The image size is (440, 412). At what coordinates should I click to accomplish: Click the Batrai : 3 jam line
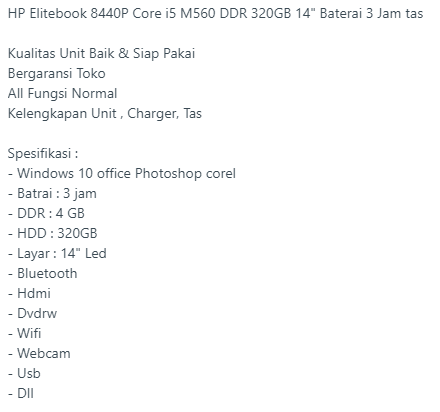(x=52, y=194)
